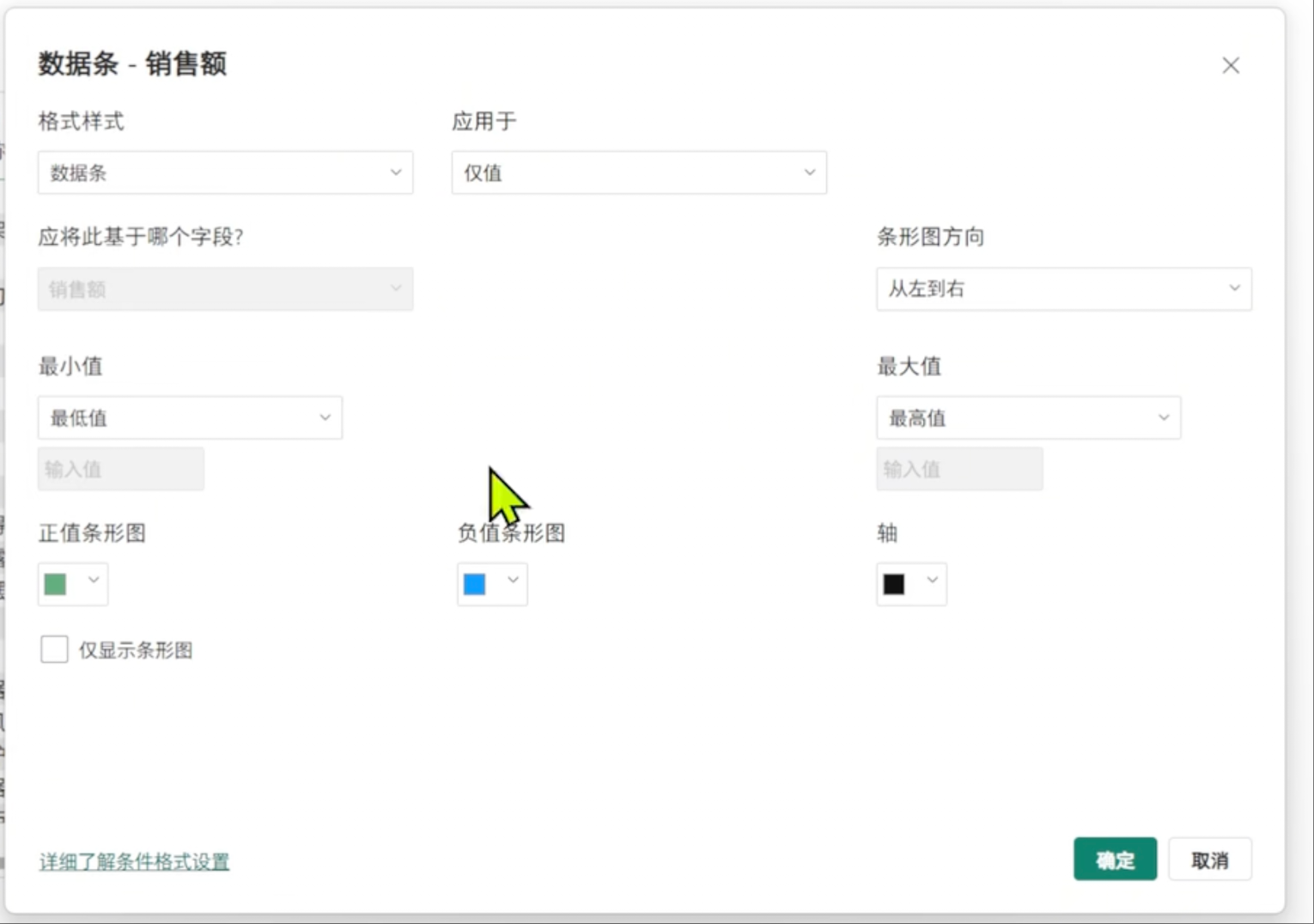Click the maximum 输入值 input field
Image resolution: width=1314 pixels, height=924 pixels.
point(959,469)
